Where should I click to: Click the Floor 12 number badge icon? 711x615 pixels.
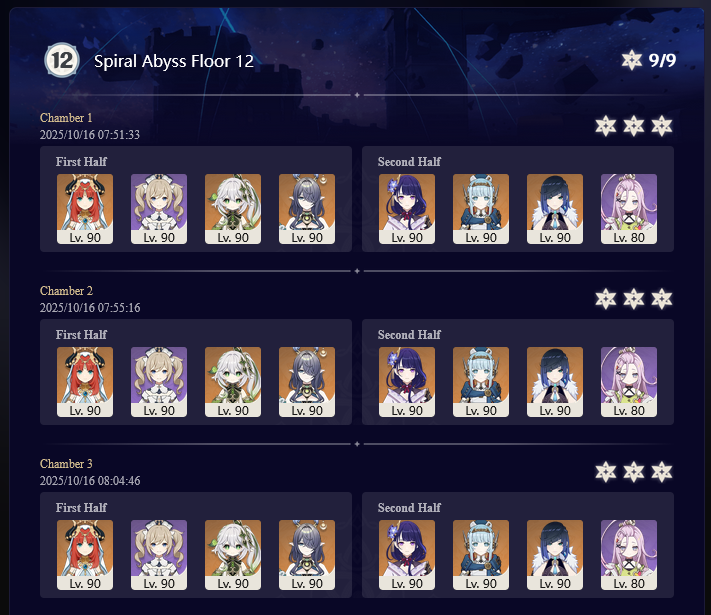tap(62, 60)
